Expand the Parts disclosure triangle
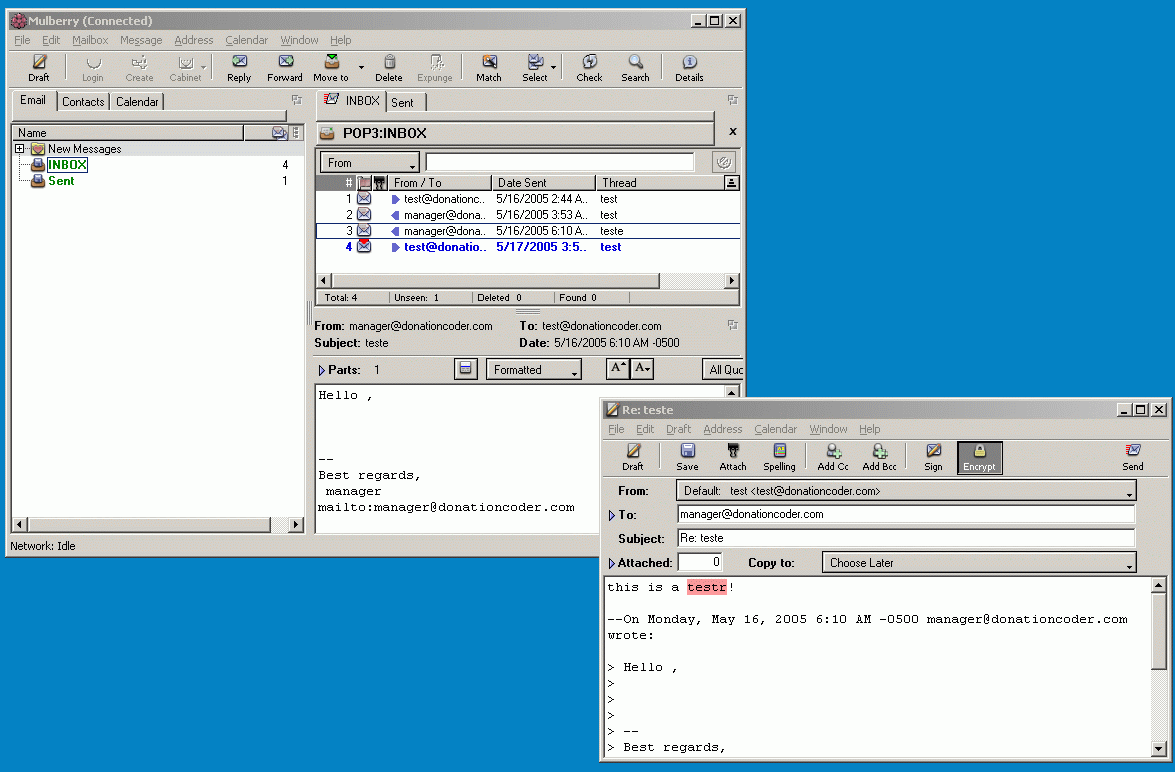This screenshot has height=772, width=1175. pos(321,370)
